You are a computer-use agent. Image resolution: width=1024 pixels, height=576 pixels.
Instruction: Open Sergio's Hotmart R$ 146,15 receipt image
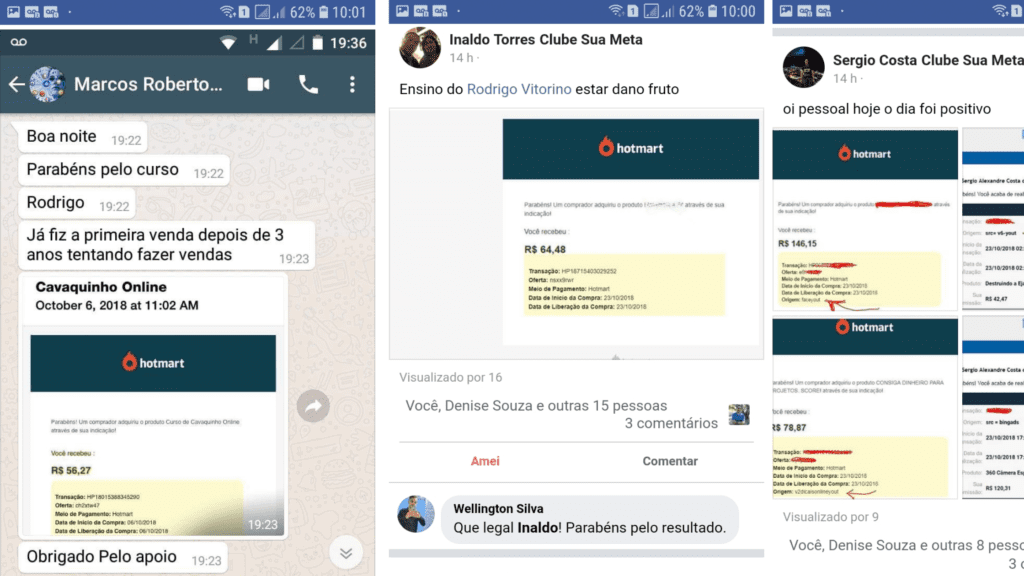click(x=865, y=219)
